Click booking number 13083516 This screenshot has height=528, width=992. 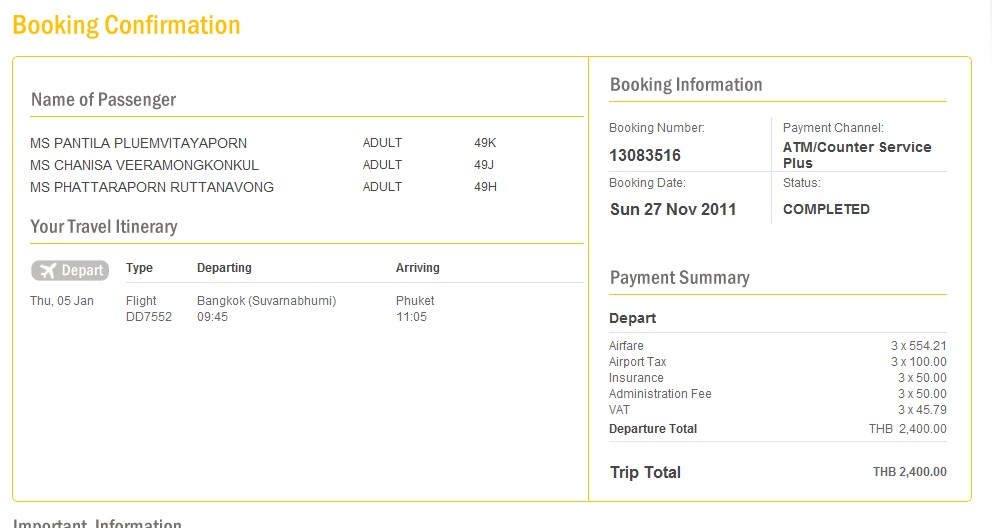click(x=645, y=155)
